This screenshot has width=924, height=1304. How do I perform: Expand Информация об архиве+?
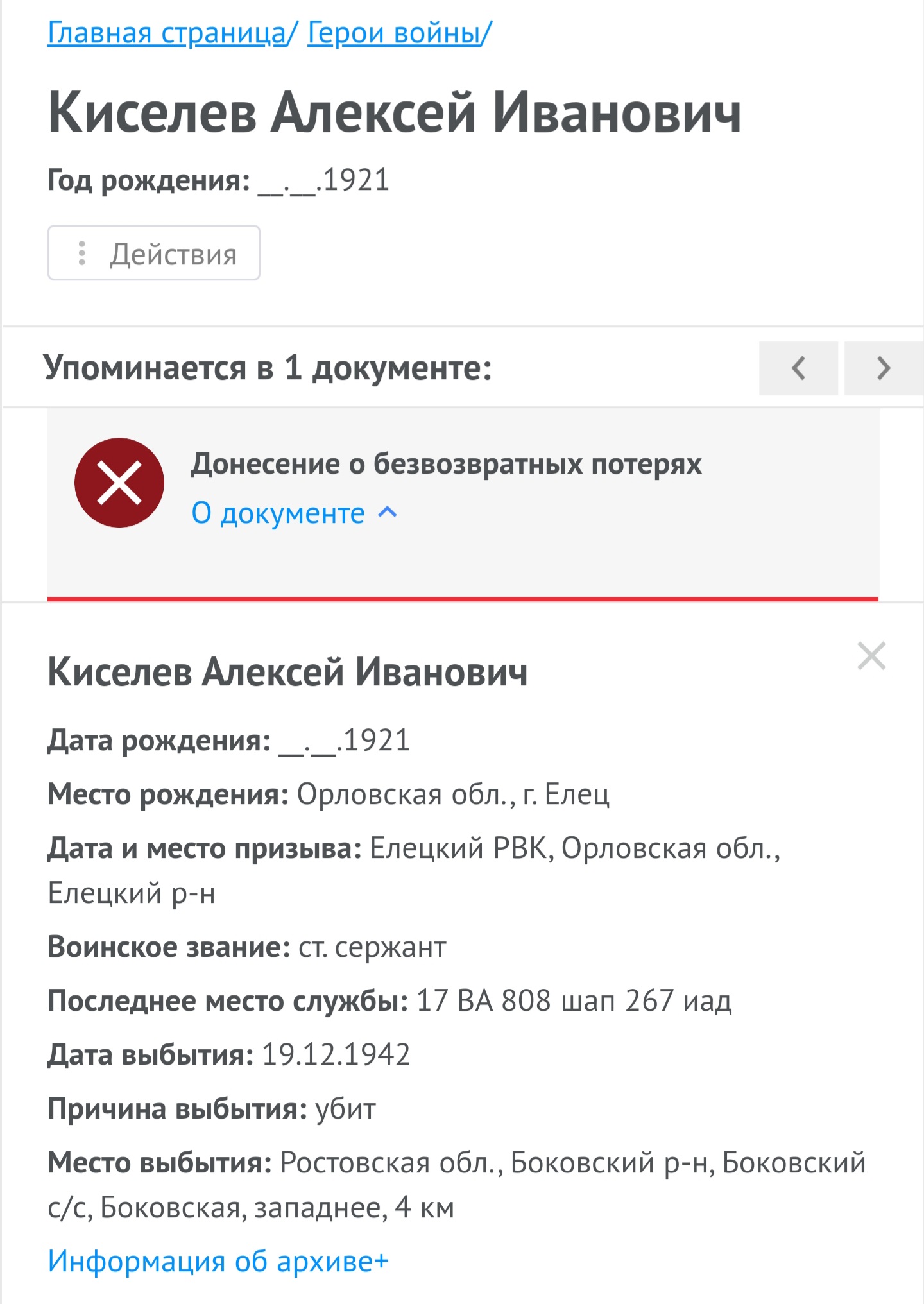tap(218, 1261)
